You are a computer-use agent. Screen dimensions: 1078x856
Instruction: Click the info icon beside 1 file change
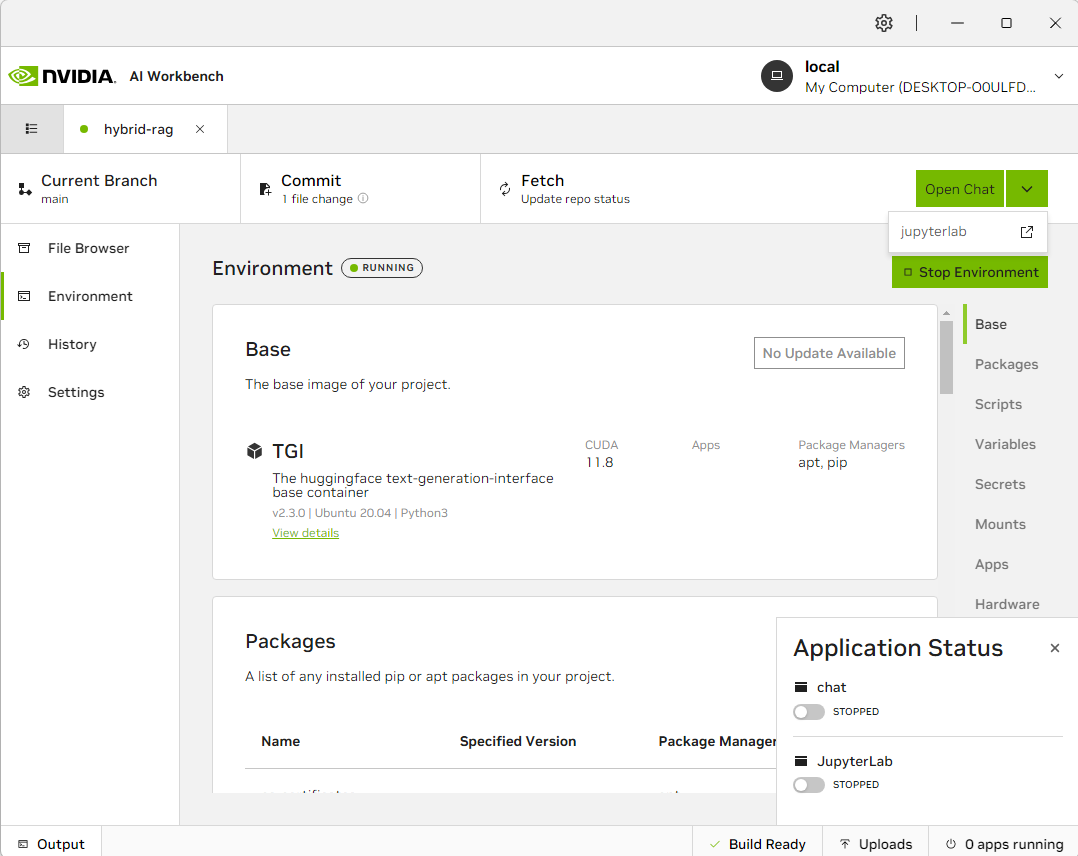pyautogui.click(x=363, y=199)
